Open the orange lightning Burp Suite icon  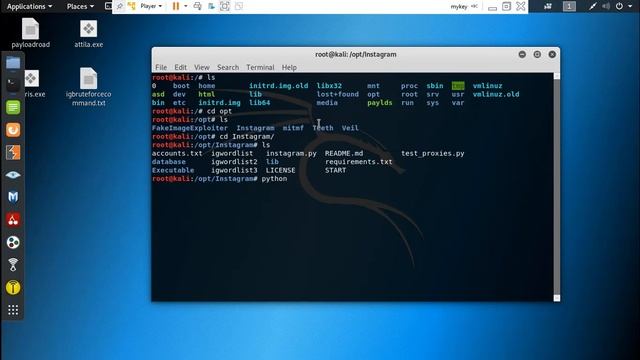pos(13,153)
